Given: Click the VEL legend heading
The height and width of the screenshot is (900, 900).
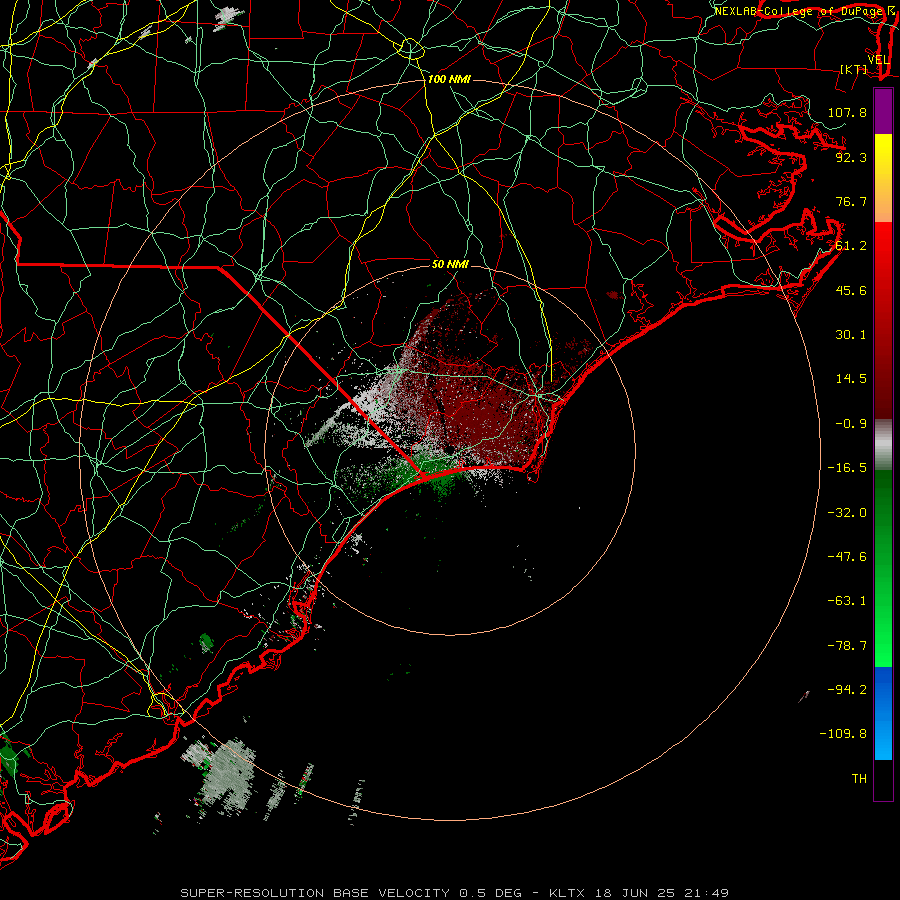Looking at the screenshot, I should point(878,60).
